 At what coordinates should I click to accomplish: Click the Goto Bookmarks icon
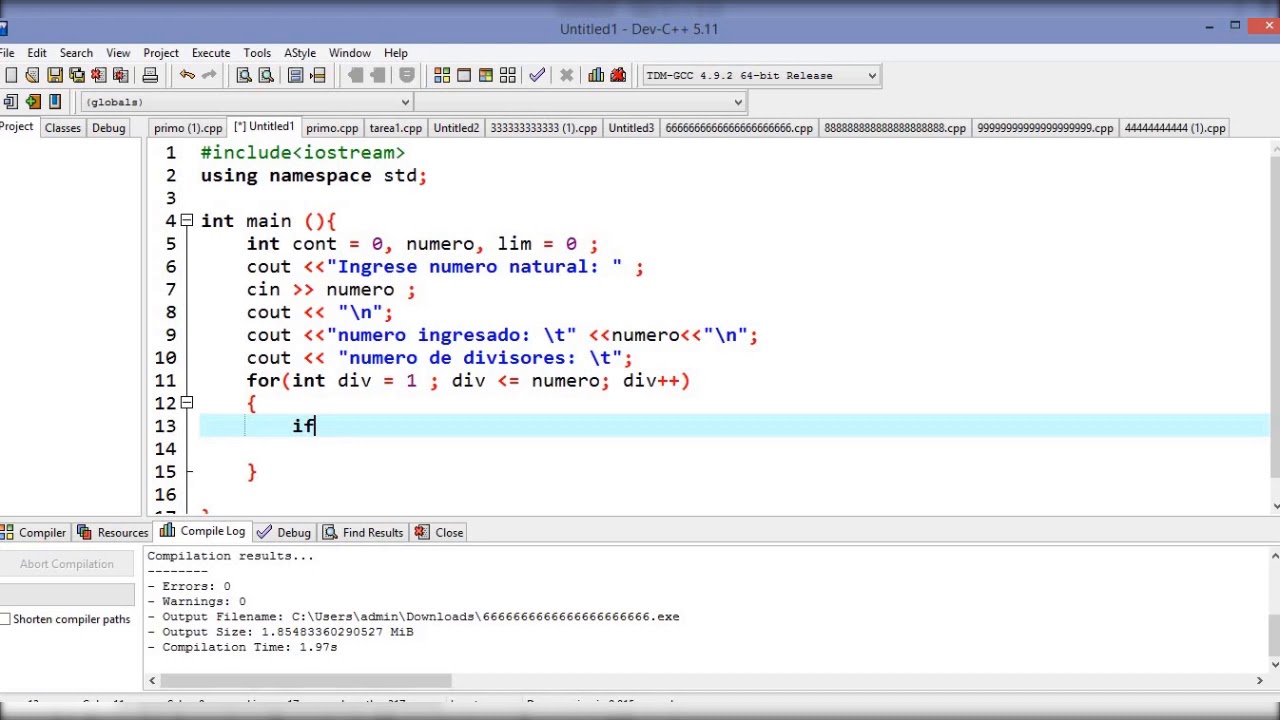55,102
